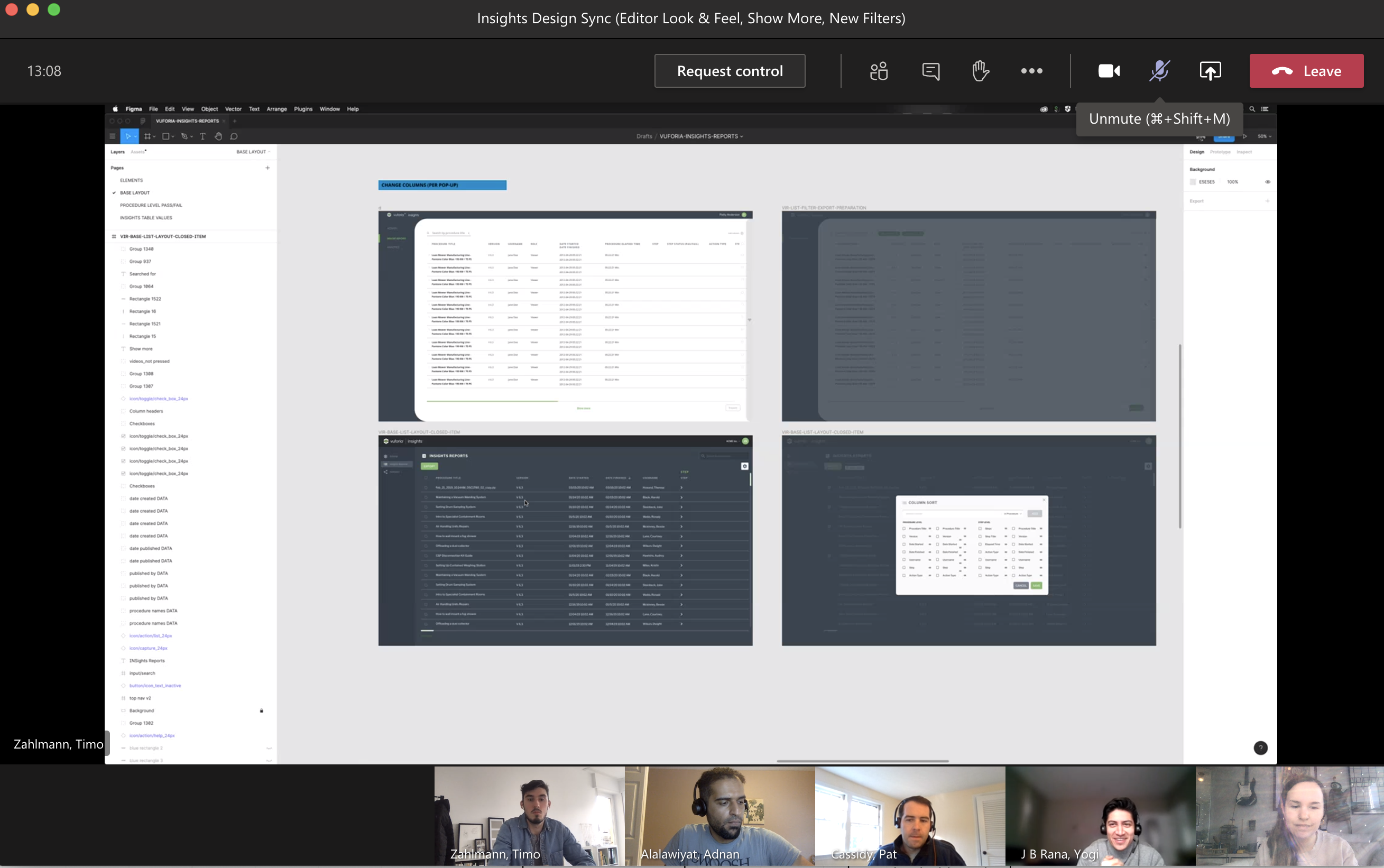Image resolution: width=1384 pixels, height=868 pixels.
Task: Leave the meeting
Action: tap(1306, 71)
